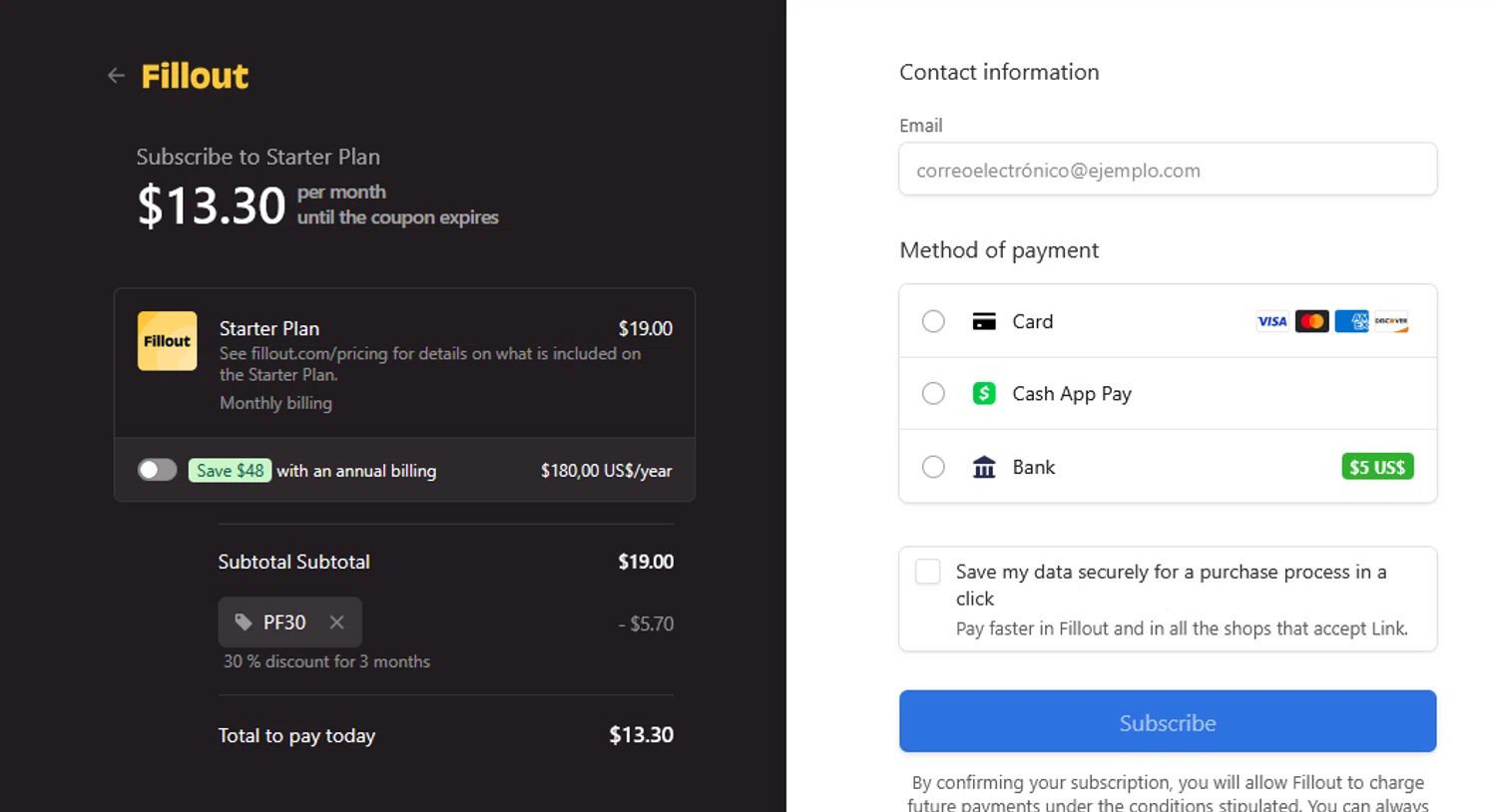The height and width of the screenshot is (812, 1497).
Task: Click the 'Method of payment' heading
Action: coord(999,250)
